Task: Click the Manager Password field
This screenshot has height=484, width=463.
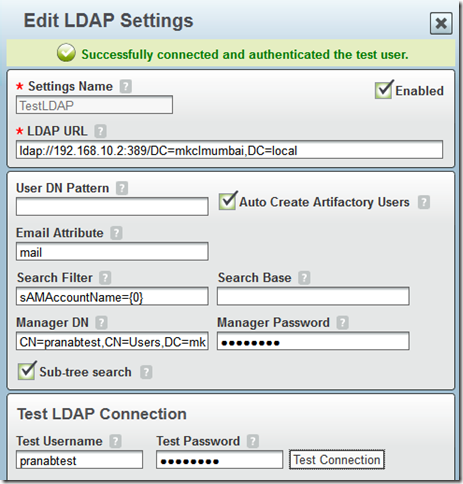Action: [x=313, y=341]
